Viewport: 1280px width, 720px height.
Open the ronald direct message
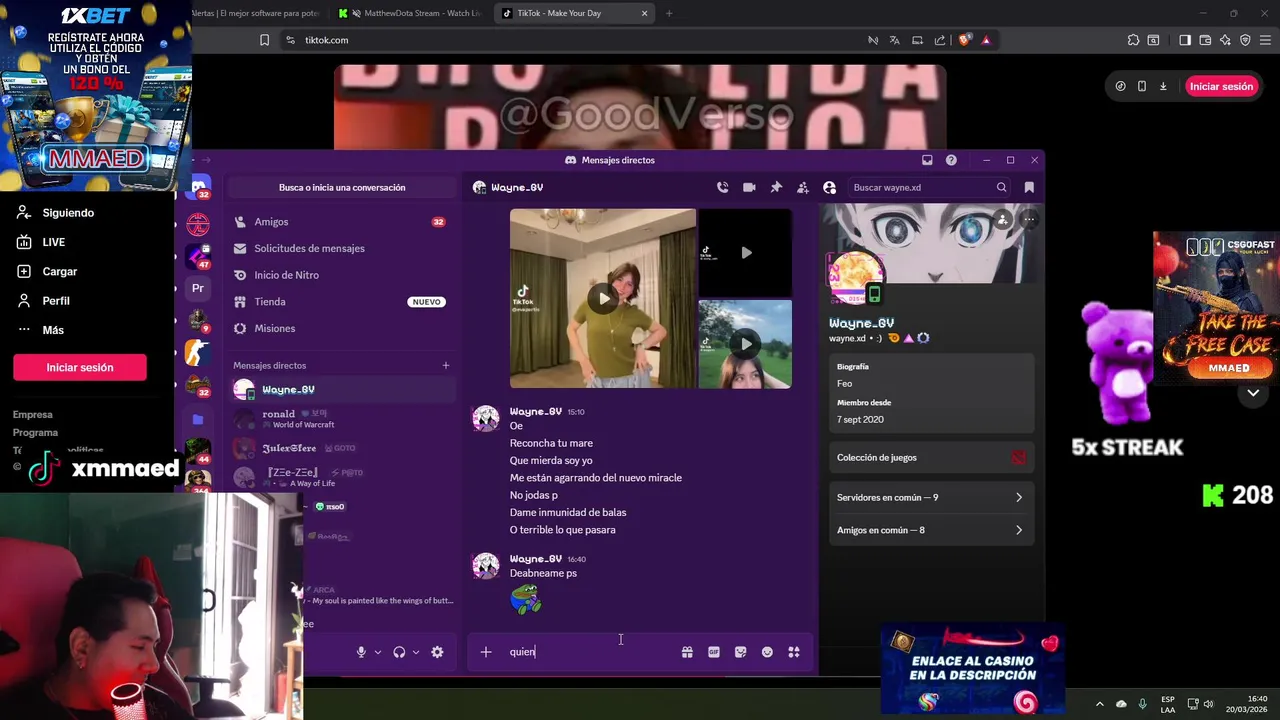click(342, 419)
